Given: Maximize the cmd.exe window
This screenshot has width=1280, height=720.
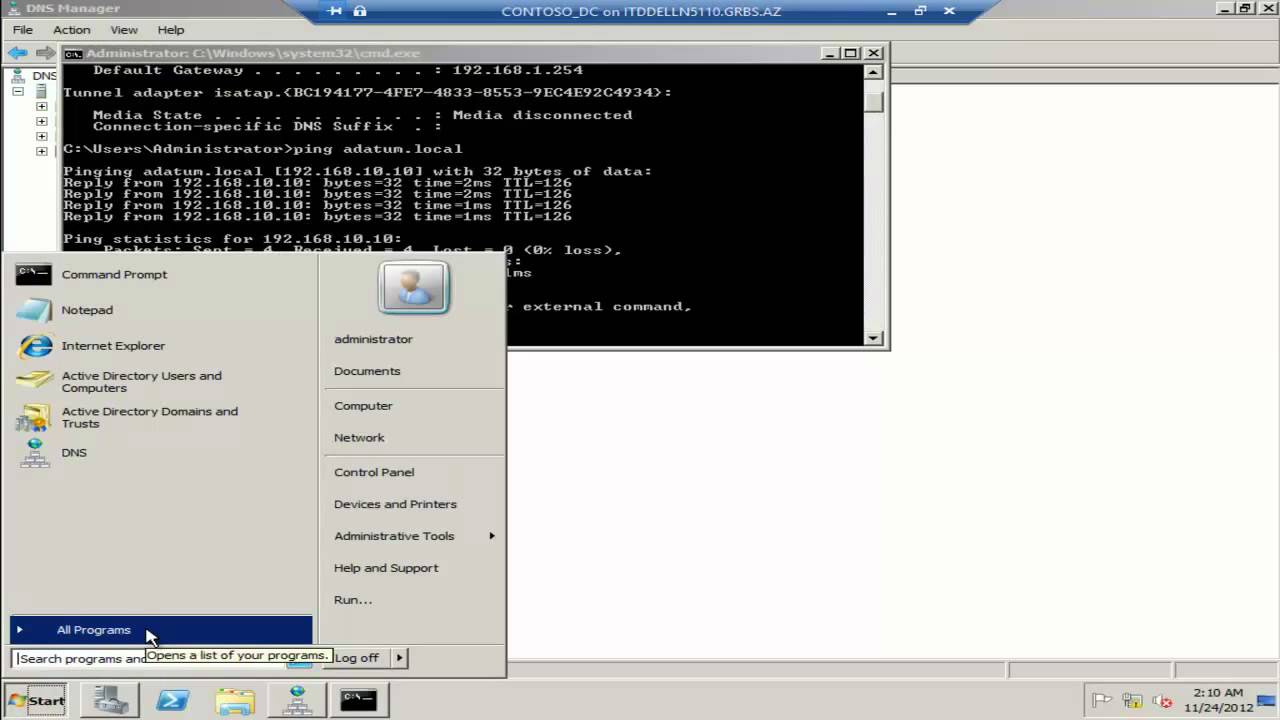Looking at the screenshot, I should [x=850, y=53].
